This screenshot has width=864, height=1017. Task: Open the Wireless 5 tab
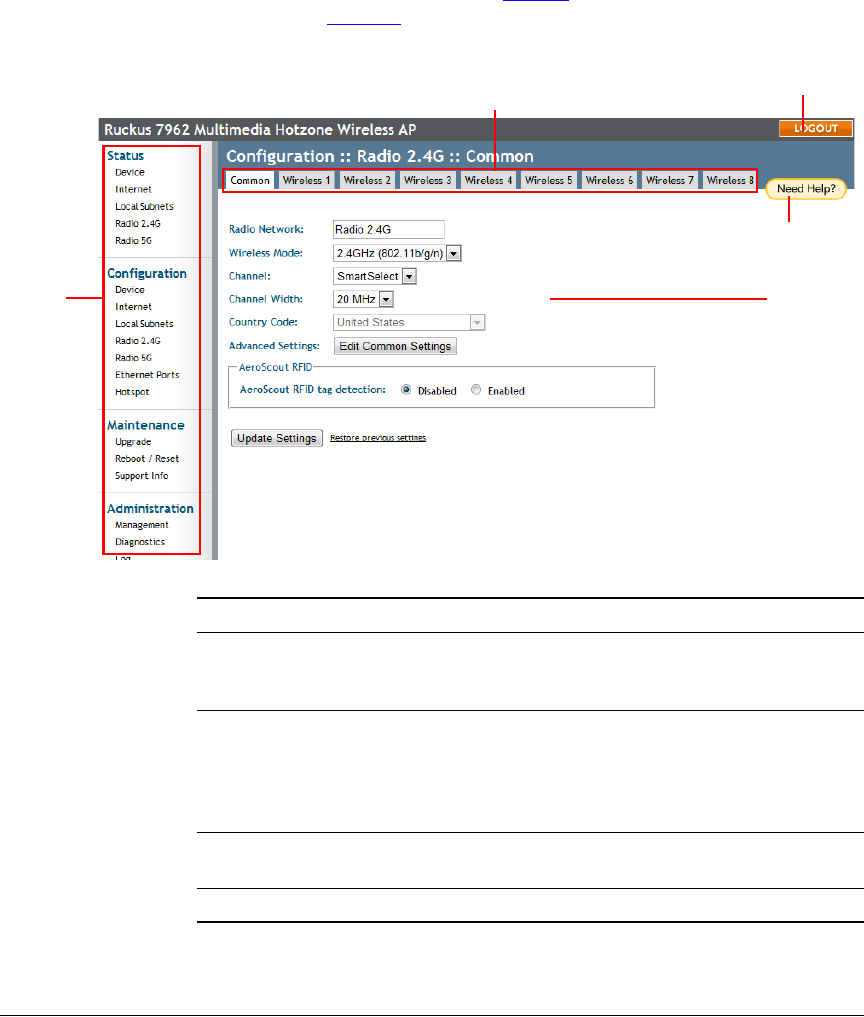pyautogui.click(x=548, y=180)
